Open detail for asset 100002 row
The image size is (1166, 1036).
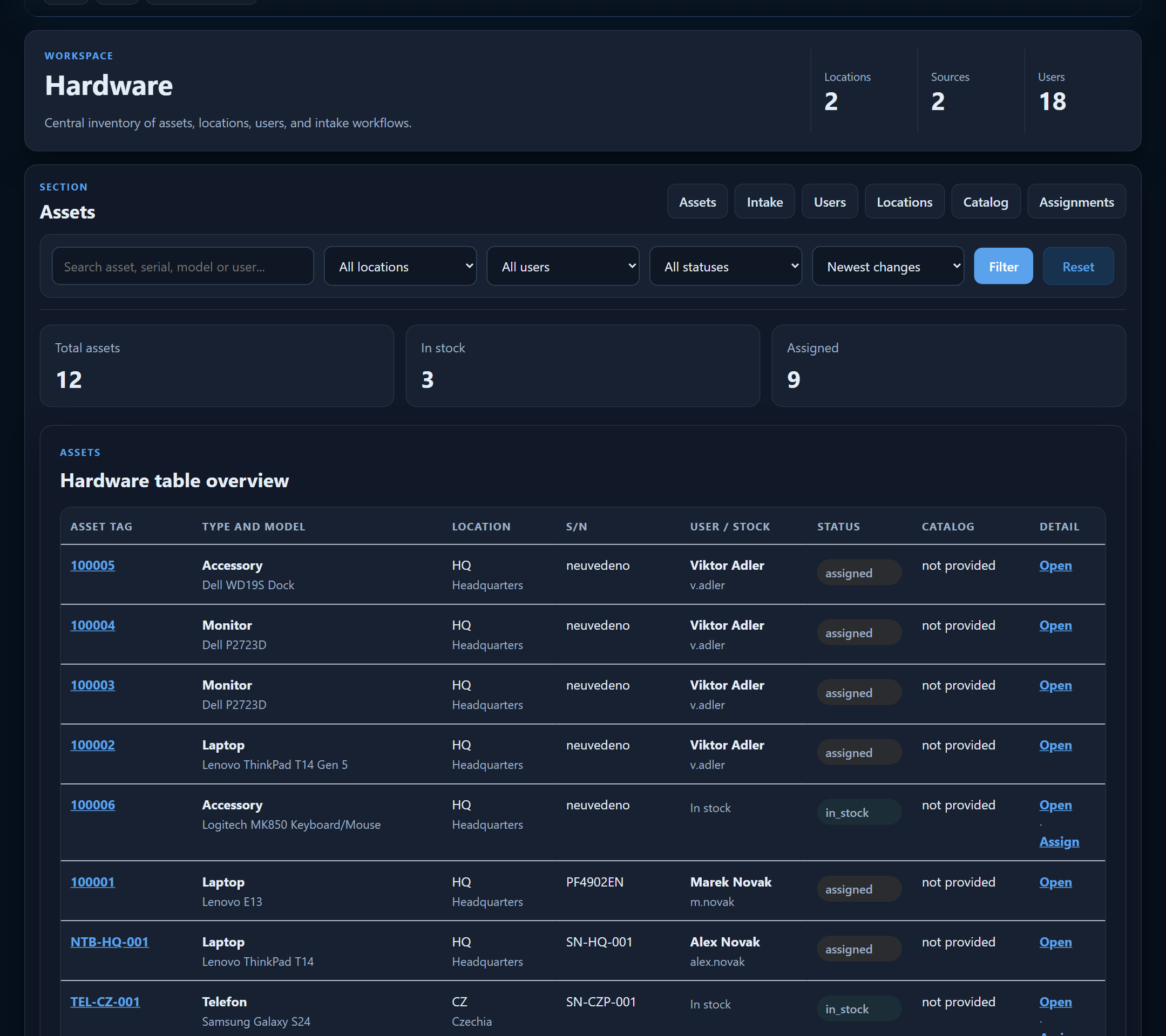1055,745
